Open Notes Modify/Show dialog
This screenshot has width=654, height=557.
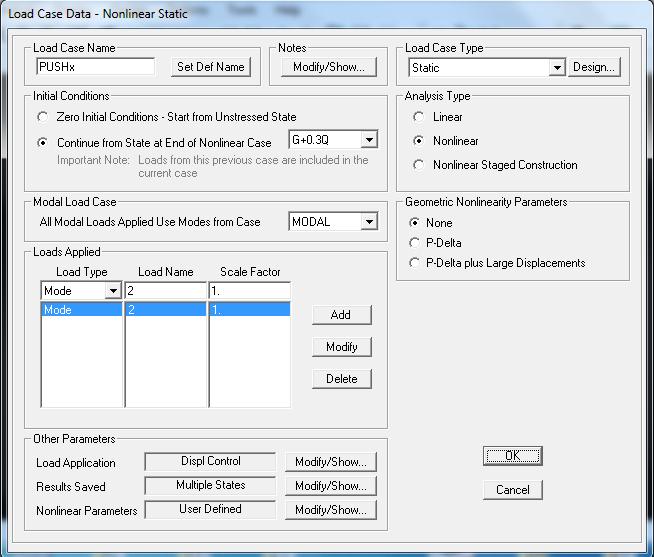point(329,67)
